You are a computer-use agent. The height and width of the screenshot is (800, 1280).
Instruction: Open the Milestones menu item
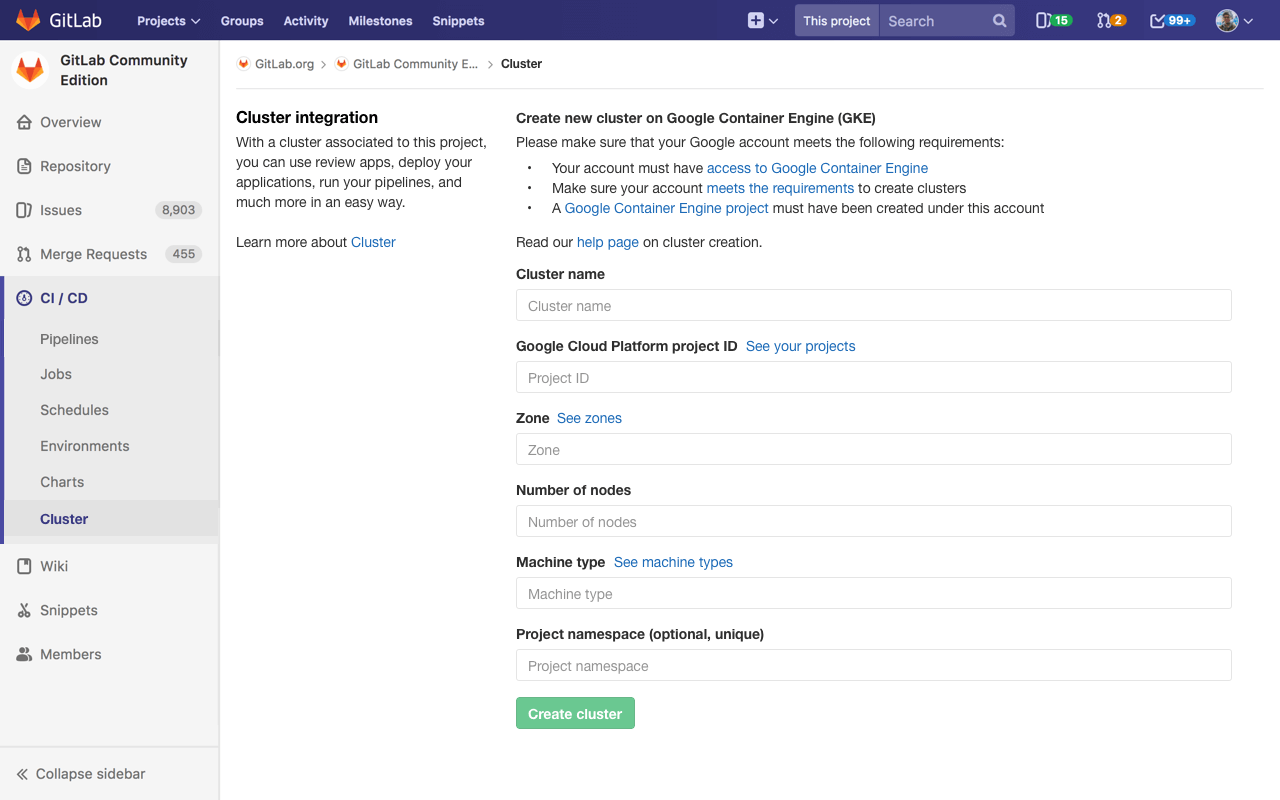coord(380,20)
